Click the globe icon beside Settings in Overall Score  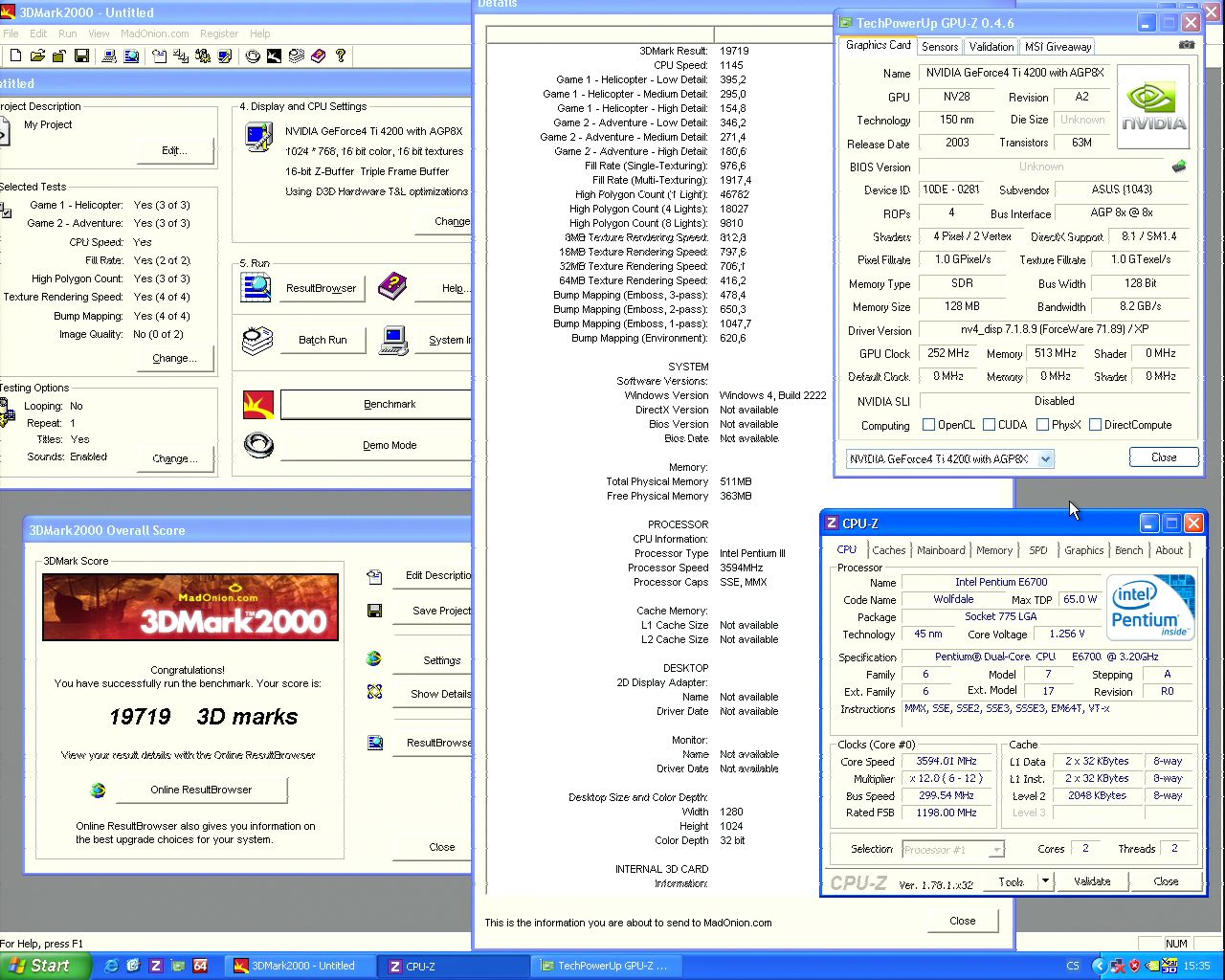coord(374,658)
